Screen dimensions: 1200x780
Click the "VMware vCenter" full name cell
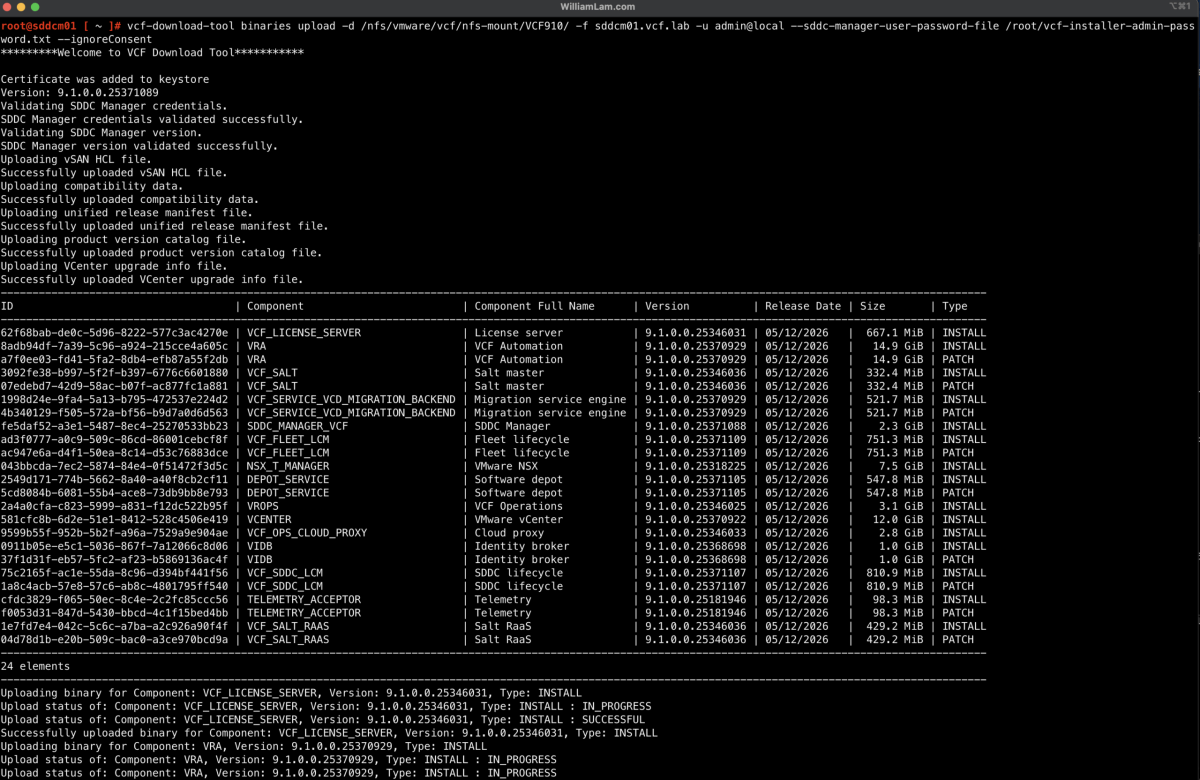pyautogui.click(x=518, y=519)
